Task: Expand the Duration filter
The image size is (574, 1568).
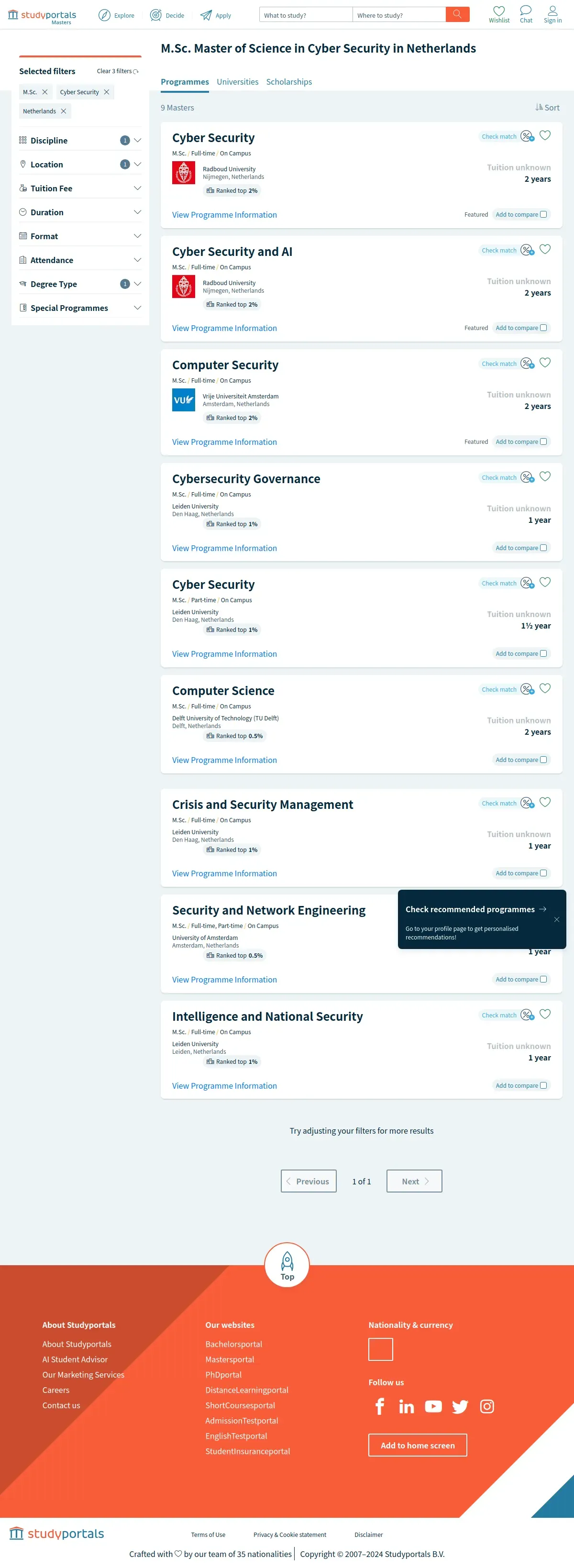Action: (80, 212)
